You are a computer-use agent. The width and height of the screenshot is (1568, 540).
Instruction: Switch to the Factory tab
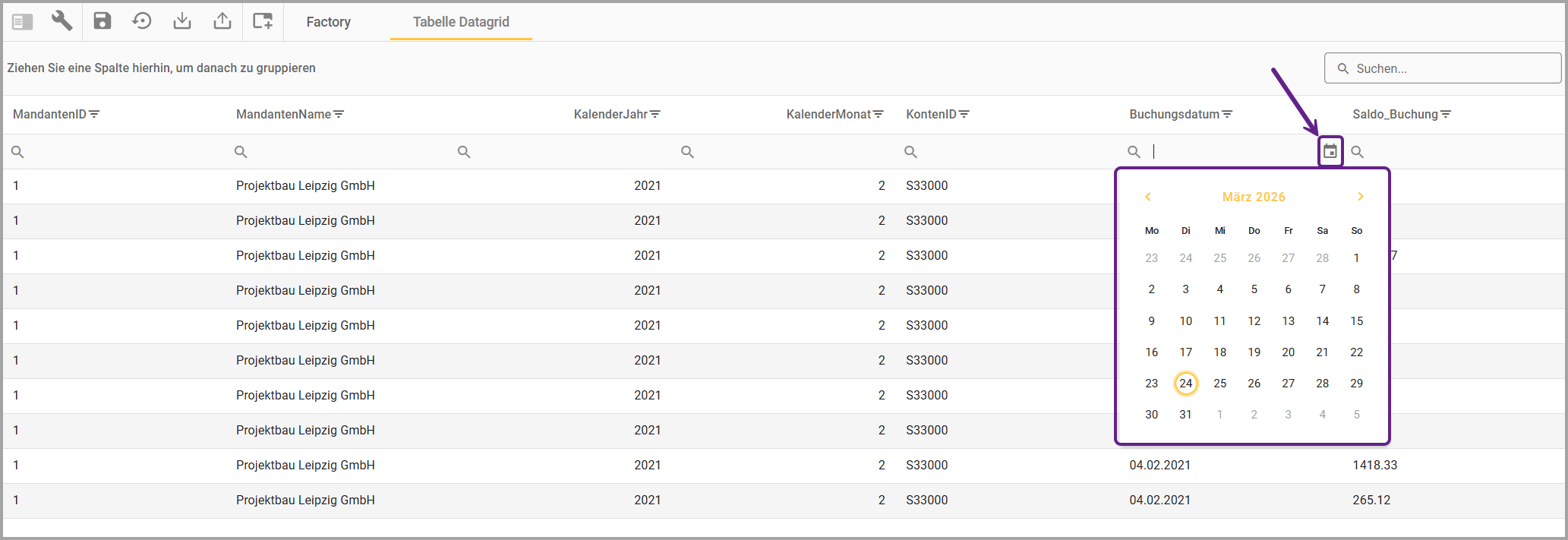tap(328, 22)
